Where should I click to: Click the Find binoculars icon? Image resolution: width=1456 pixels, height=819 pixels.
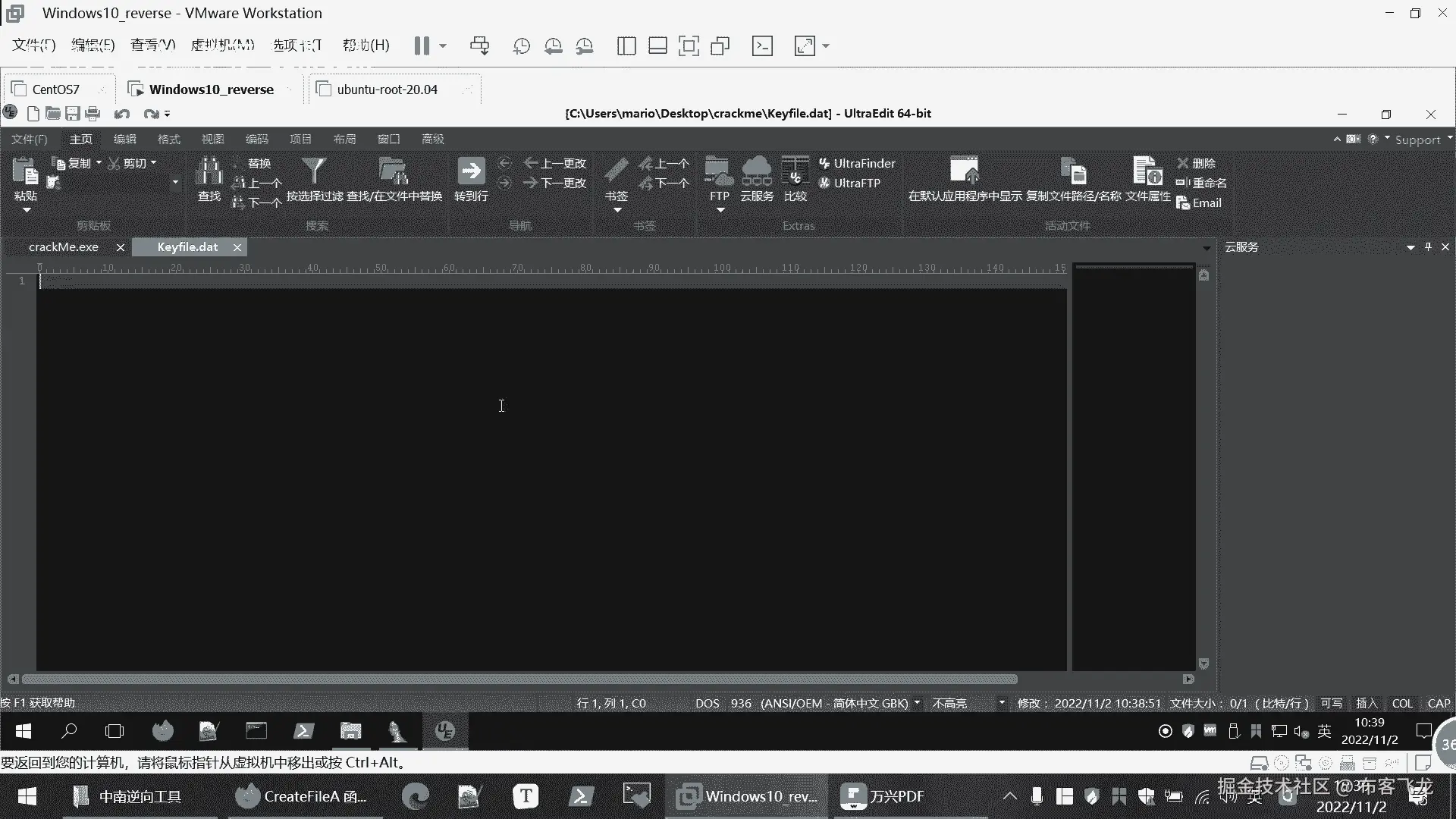[209, 172]
